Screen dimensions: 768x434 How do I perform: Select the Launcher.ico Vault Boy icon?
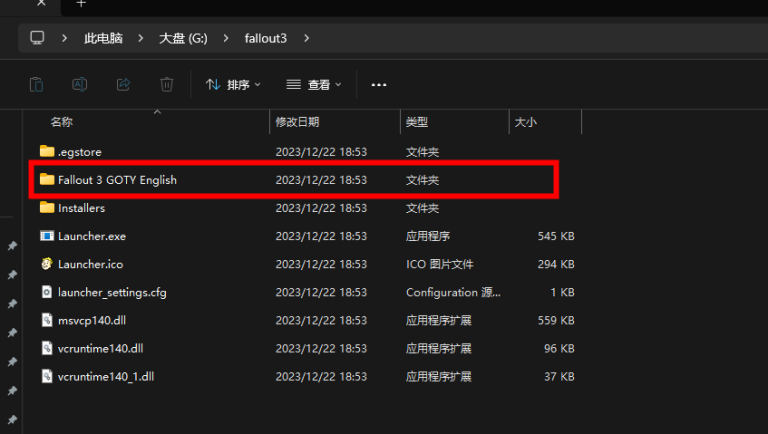click(47, 264)
